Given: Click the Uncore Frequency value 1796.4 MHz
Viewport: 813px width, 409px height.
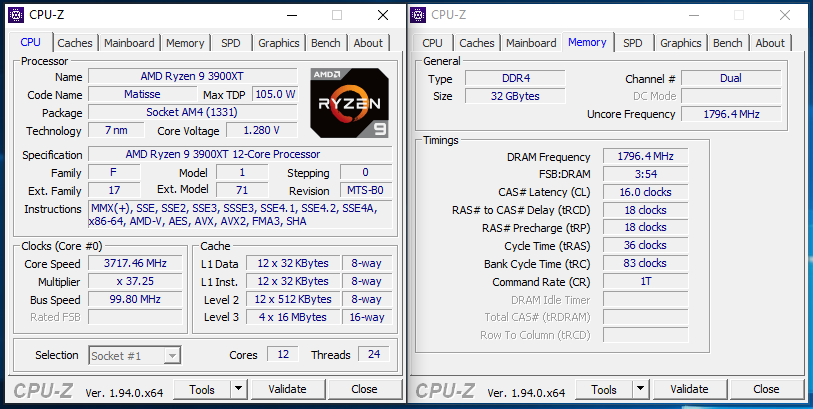Looking at the screenshot, I should click(731, 114).
